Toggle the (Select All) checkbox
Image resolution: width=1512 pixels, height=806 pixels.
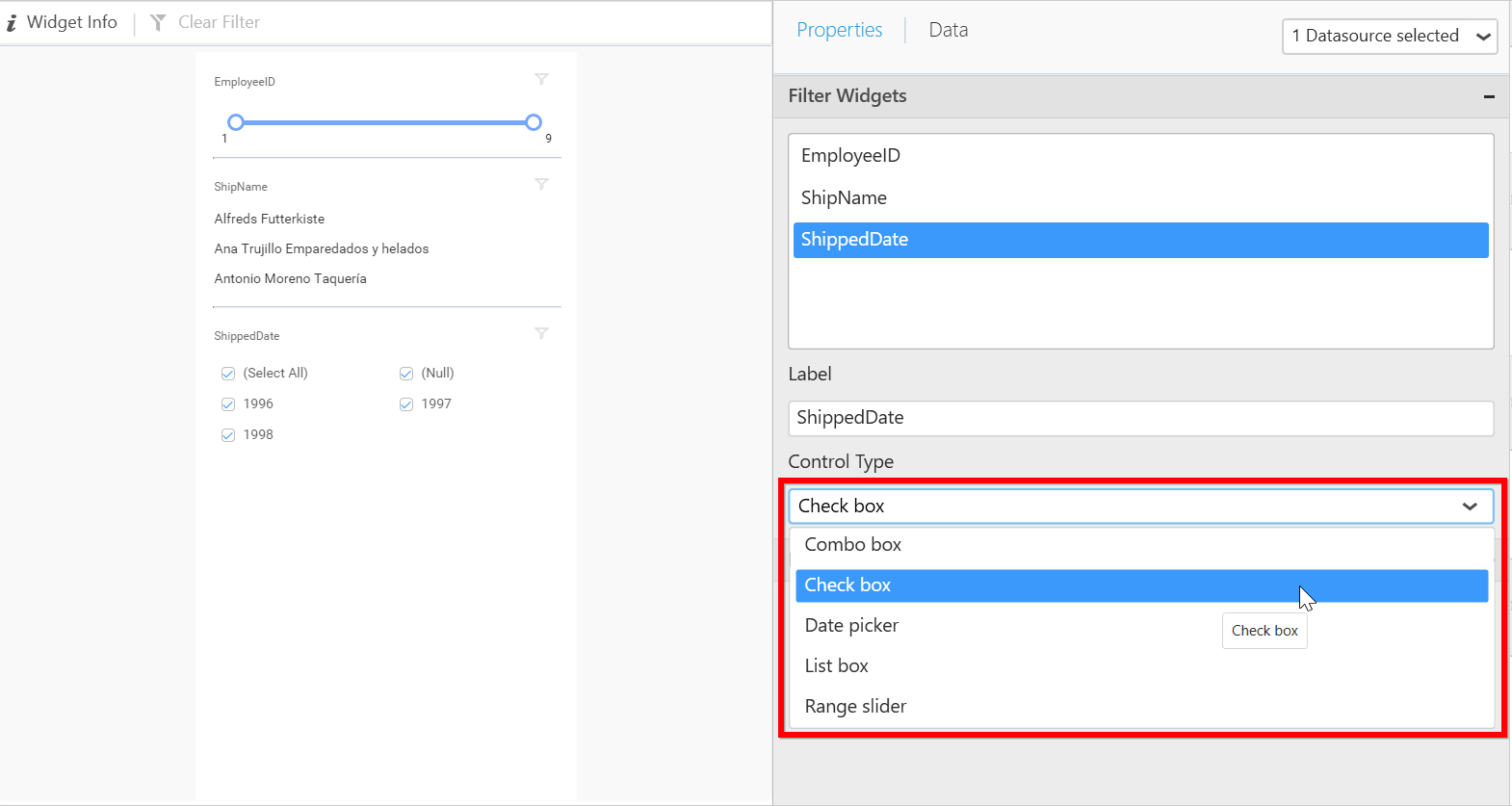pyautogui.click(x=228, y=374)
